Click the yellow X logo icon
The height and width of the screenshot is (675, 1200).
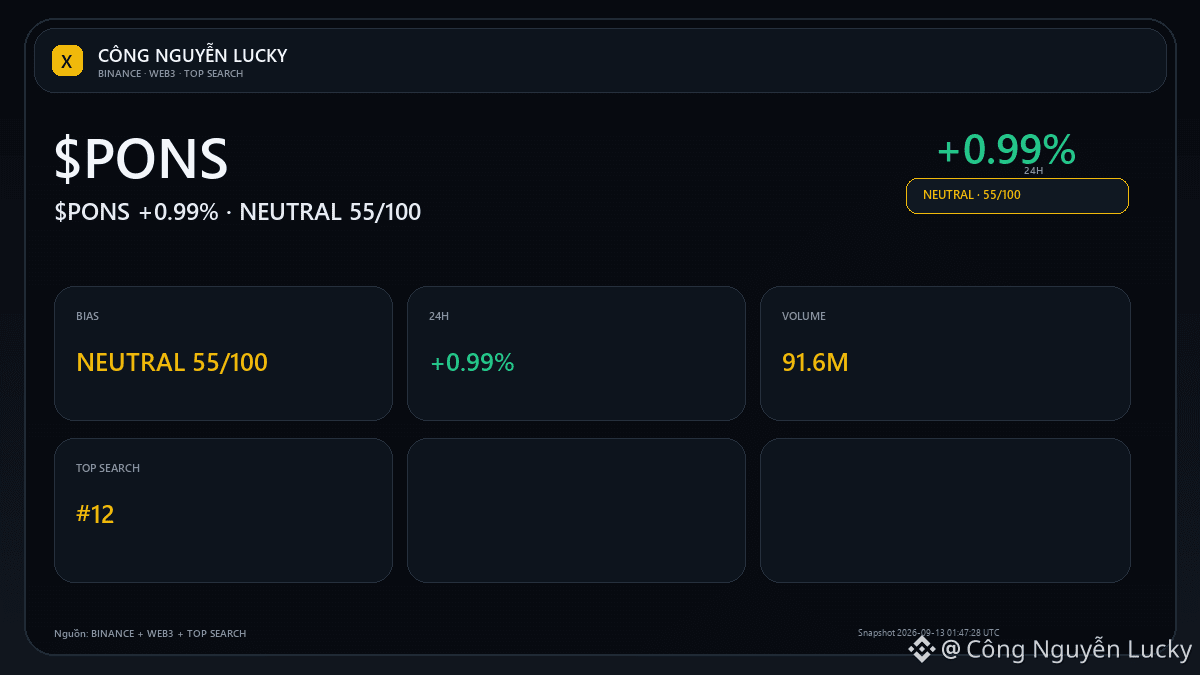click(x=67, y=61)
